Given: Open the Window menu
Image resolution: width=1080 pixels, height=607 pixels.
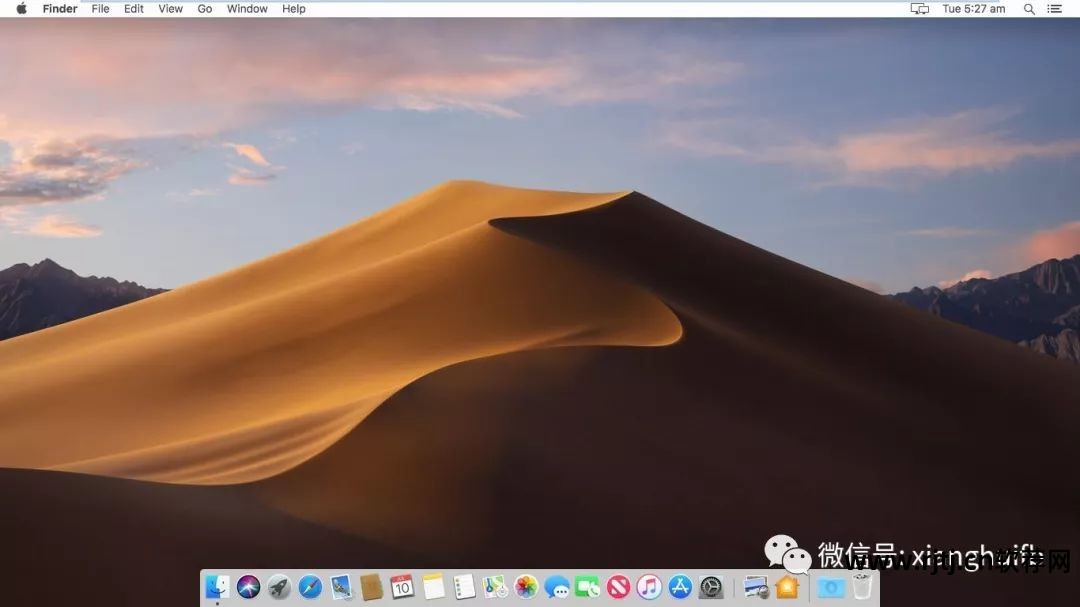Looking at the screenshot, I should coord(247,9).
